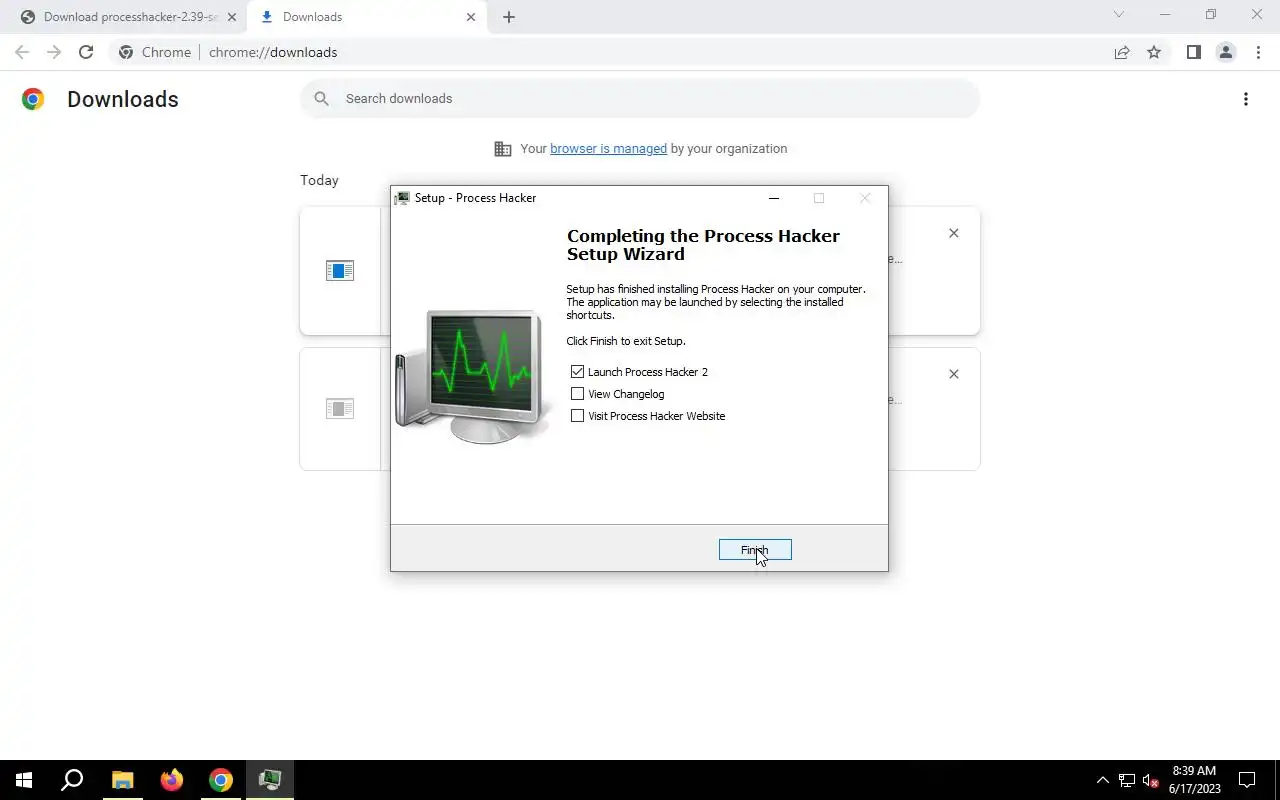Open Chrome three-dot menu
Screen dimensions: 1280x800
click(x=1258, y=52)
